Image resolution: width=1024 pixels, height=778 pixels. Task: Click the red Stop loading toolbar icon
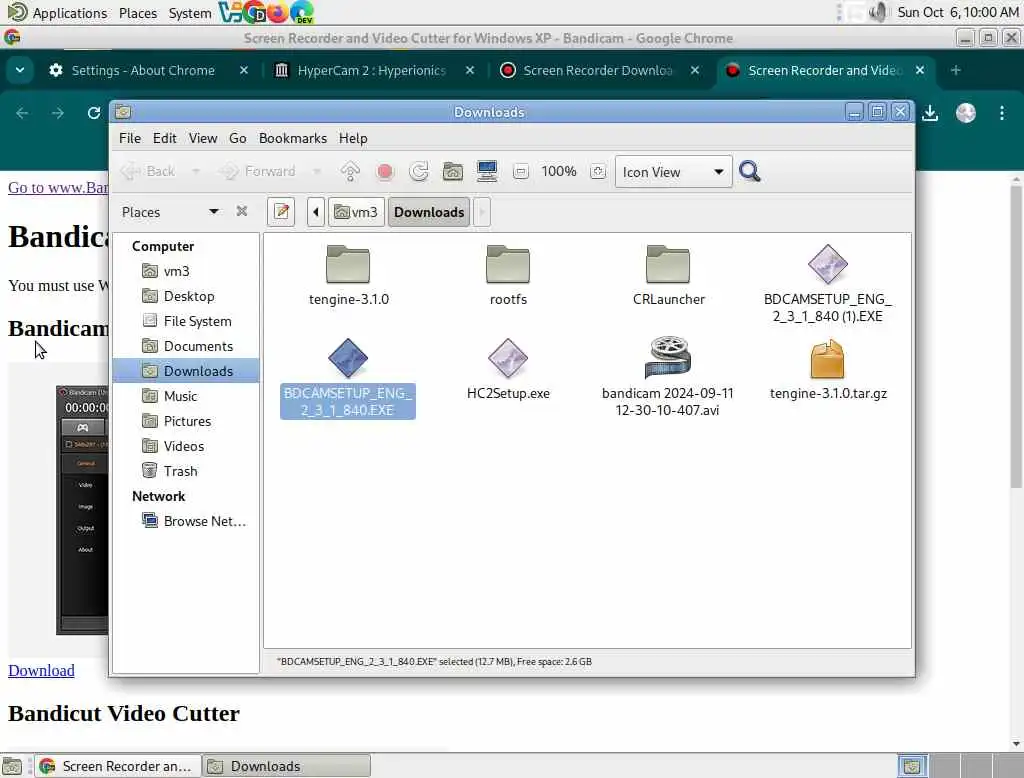click(x=385, y=172)
